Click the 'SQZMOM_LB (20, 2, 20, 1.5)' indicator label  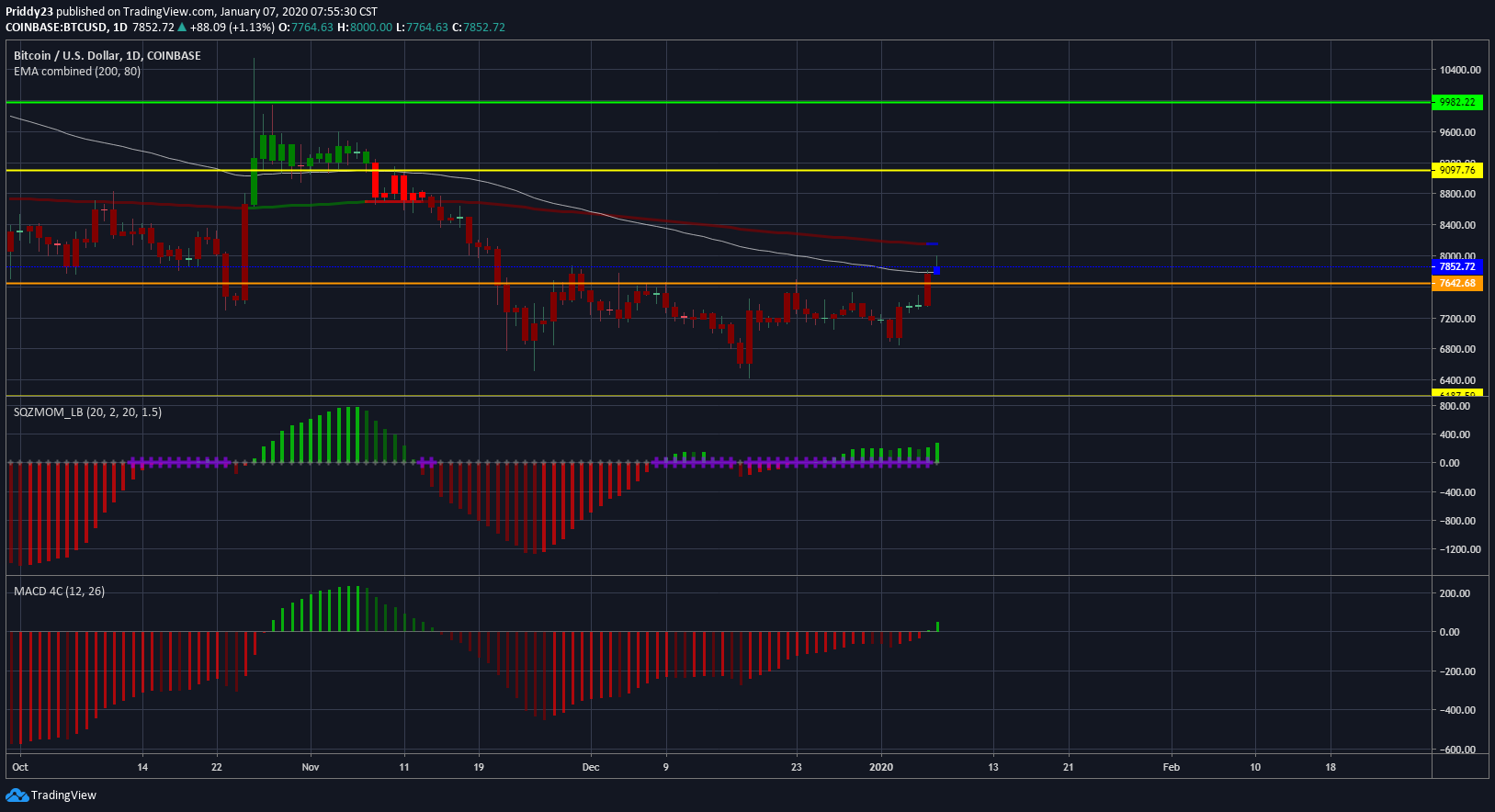(x=87, y=412)
